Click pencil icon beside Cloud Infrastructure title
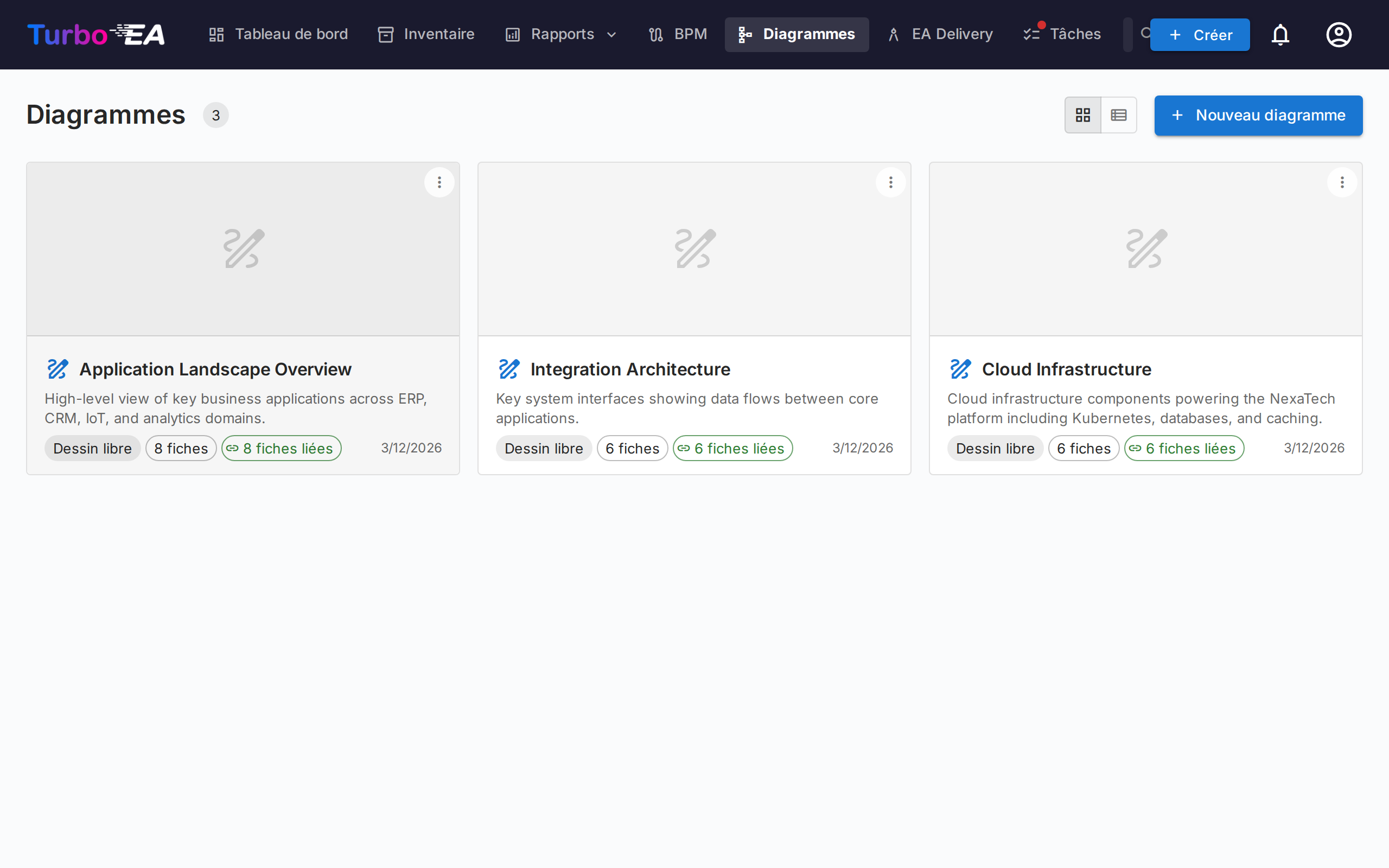Viewport: 1389px width, 868px height. coord(960,369)
